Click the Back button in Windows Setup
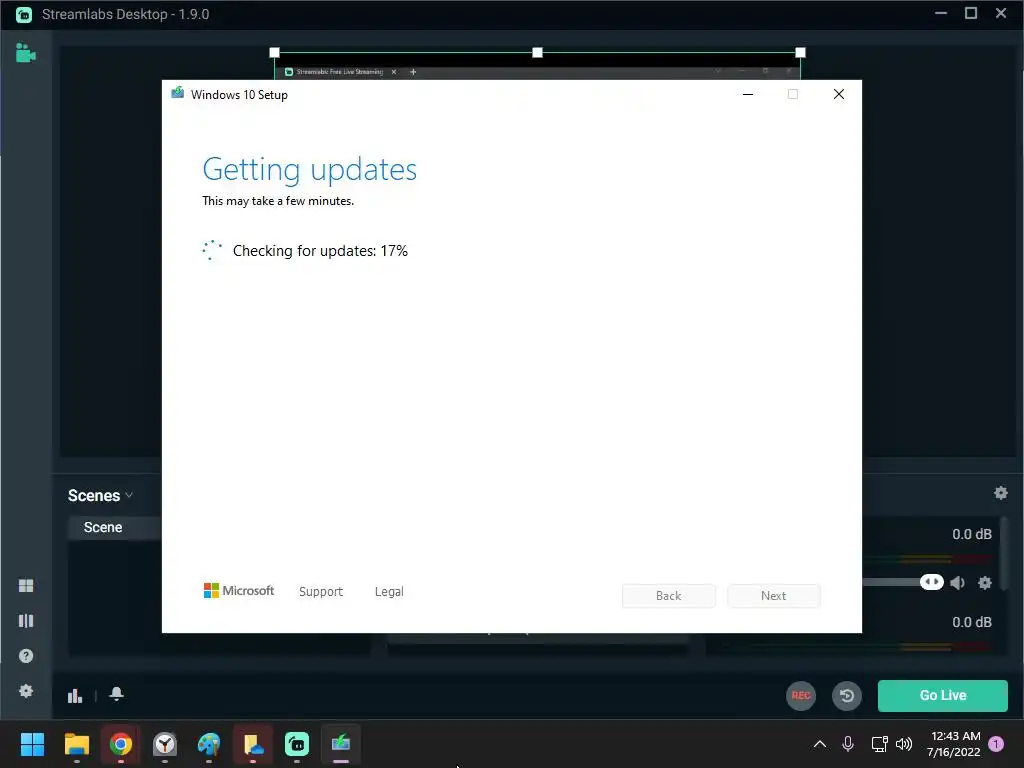The width and height of the screenshot is (1024, 768). 669,596
